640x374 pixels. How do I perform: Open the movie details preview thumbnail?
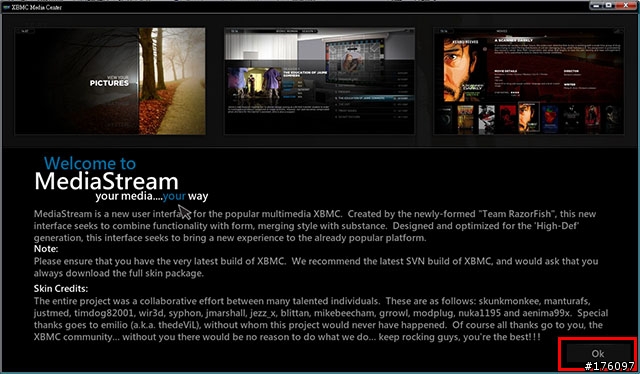(529, 81)
